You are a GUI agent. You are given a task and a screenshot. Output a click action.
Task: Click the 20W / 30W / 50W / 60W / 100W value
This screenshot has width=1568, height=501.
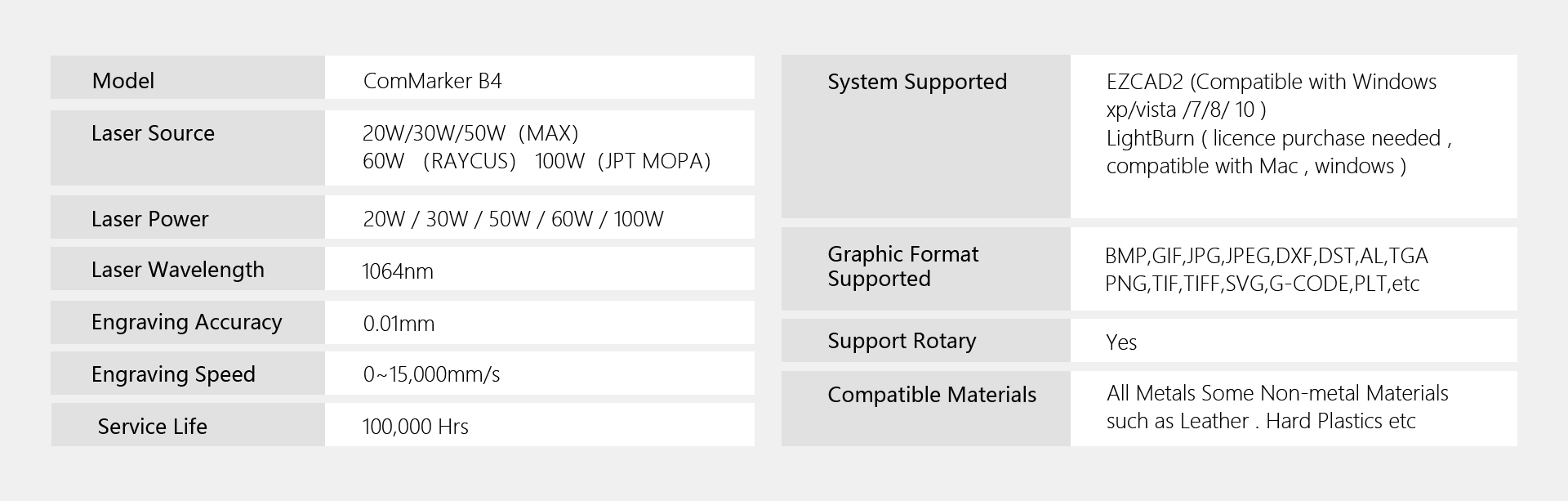(513, 219)
